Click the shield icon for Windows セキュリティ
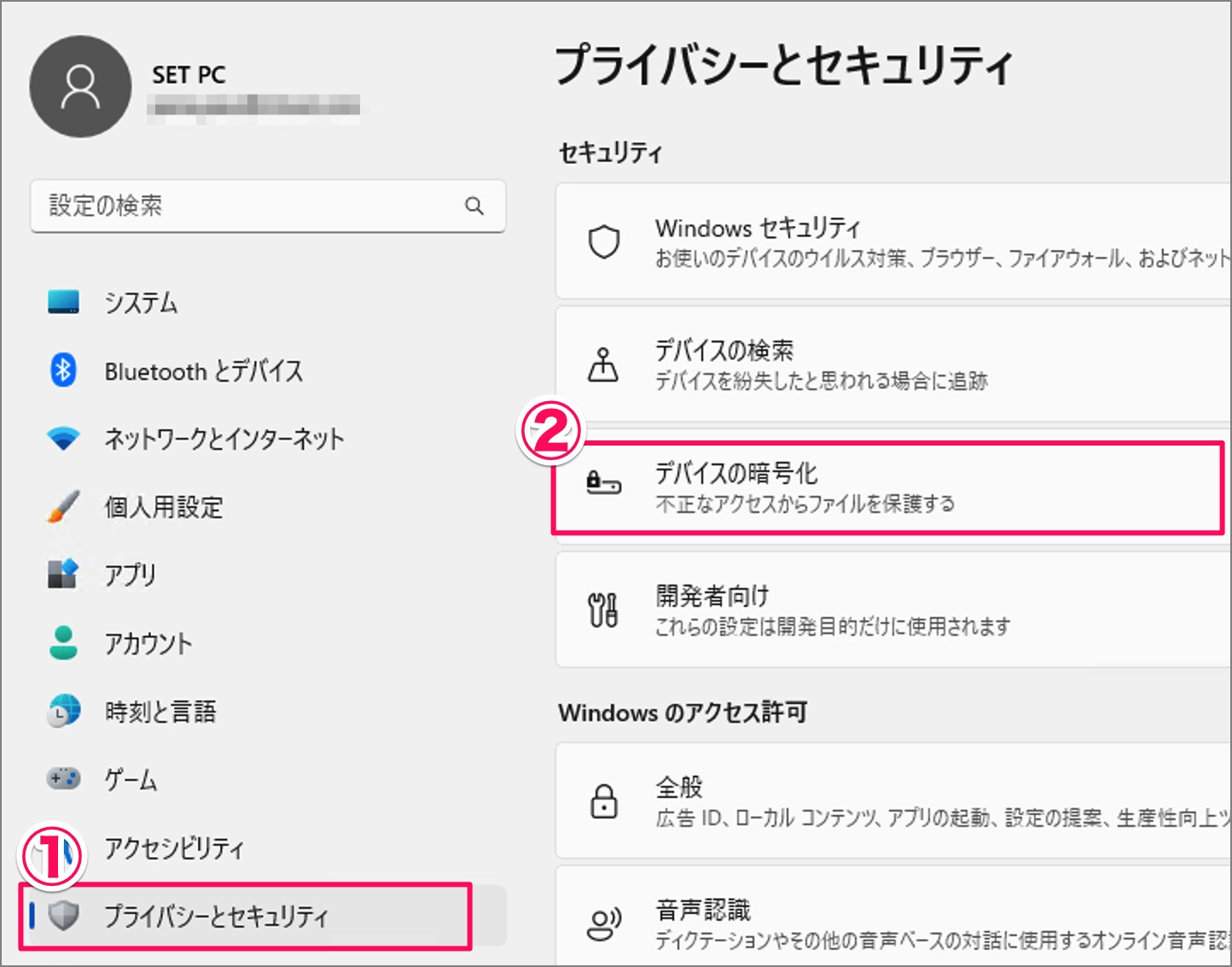 coord(604,242)
